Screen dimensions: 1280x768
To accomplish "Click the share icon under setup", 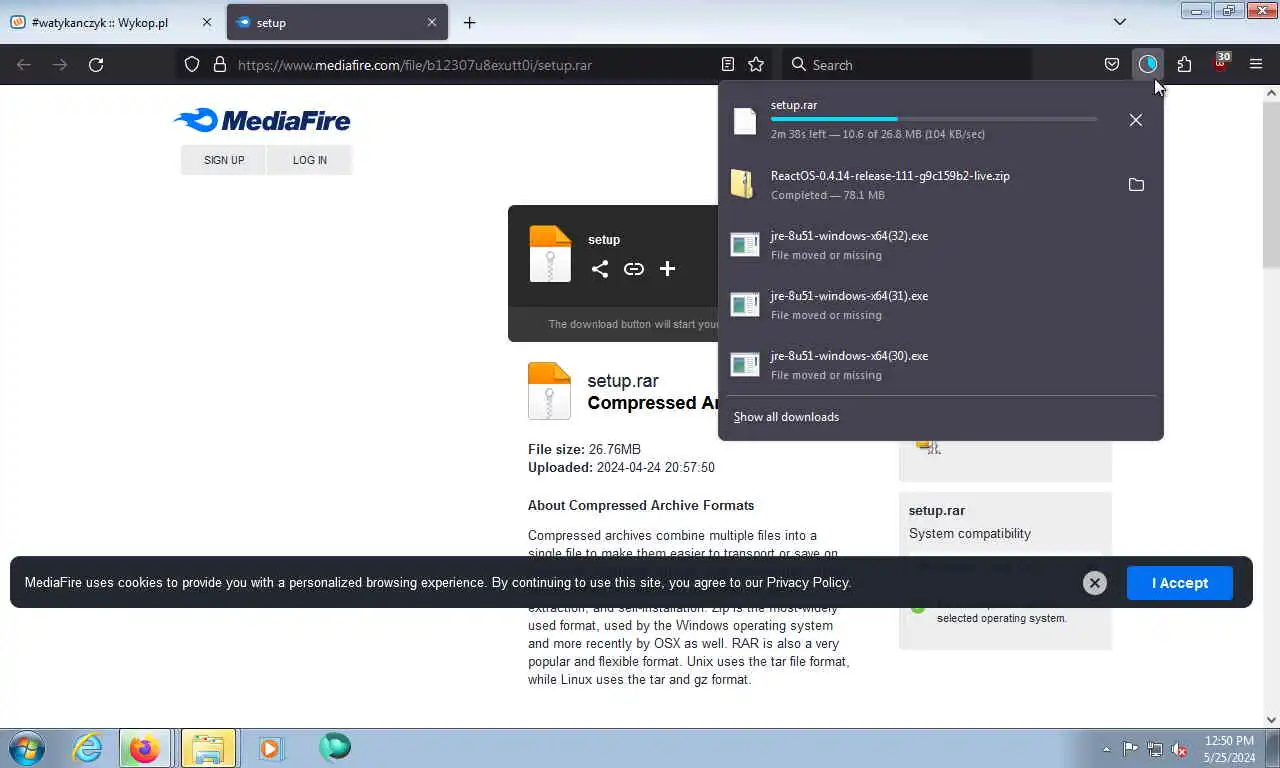I will tap(599, 268).
